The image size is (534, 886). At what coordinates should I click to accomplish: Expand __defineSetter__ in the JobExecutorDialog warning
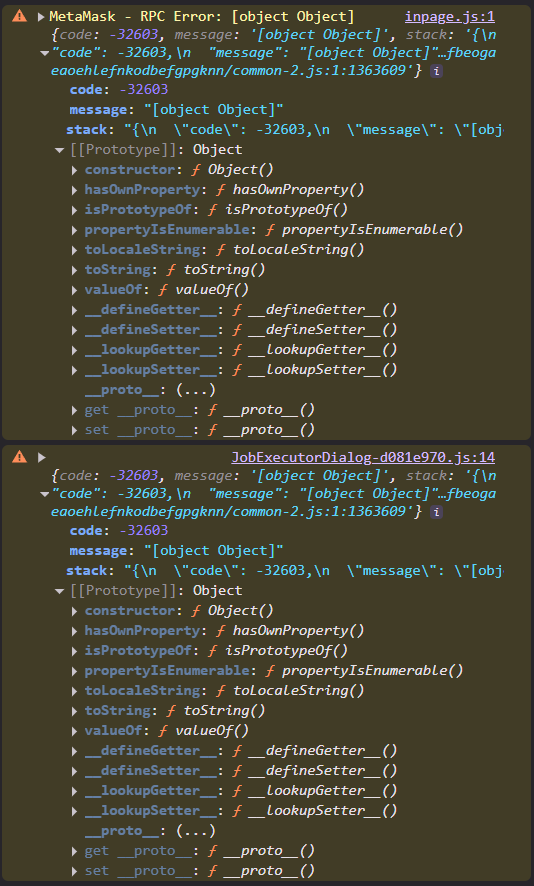(x=75, y=771)
